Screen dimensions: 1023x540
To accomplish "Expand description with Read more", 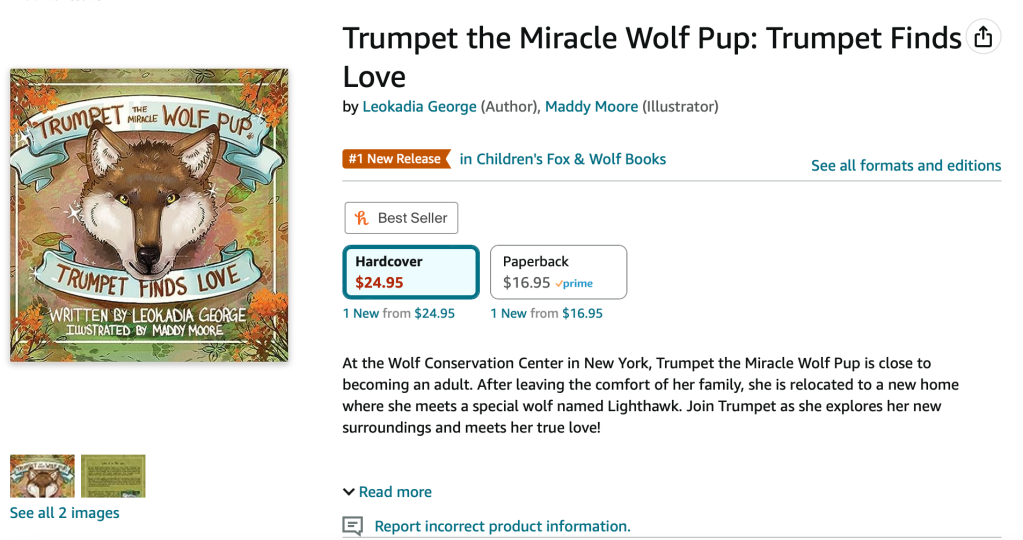I will pyautogui.click(x=395, y=492).
